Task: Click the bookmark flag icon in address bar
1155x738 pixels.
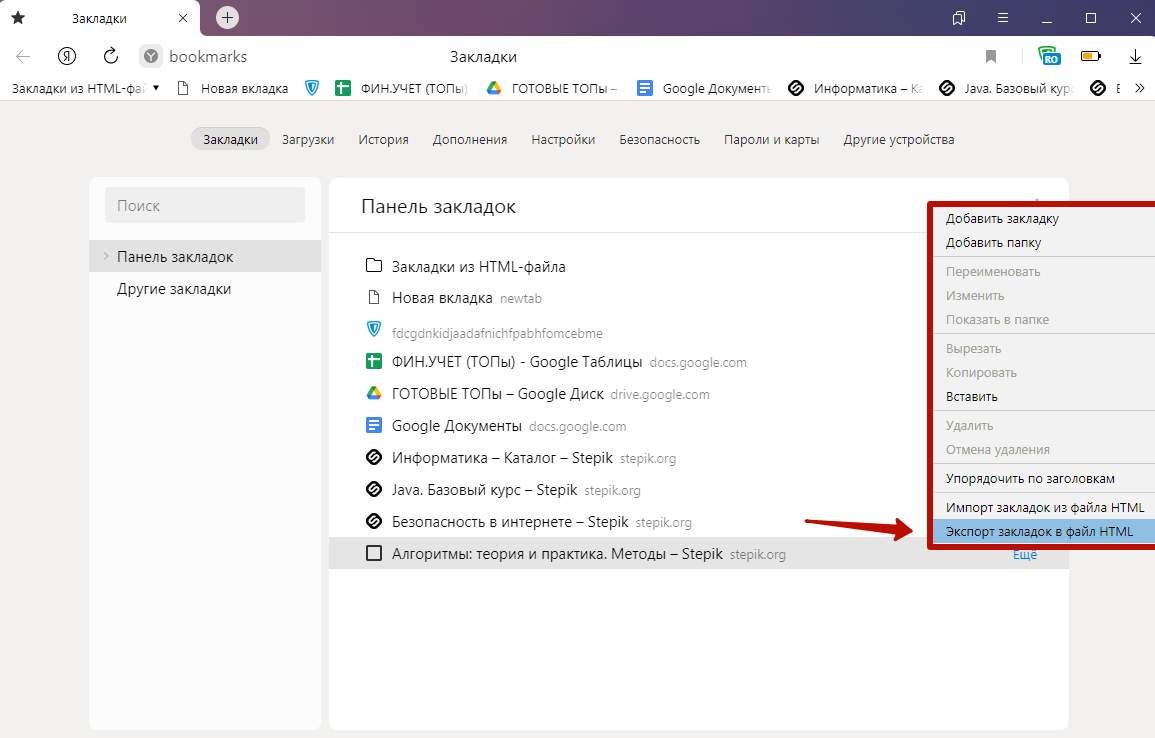Action: click(991, 56)
